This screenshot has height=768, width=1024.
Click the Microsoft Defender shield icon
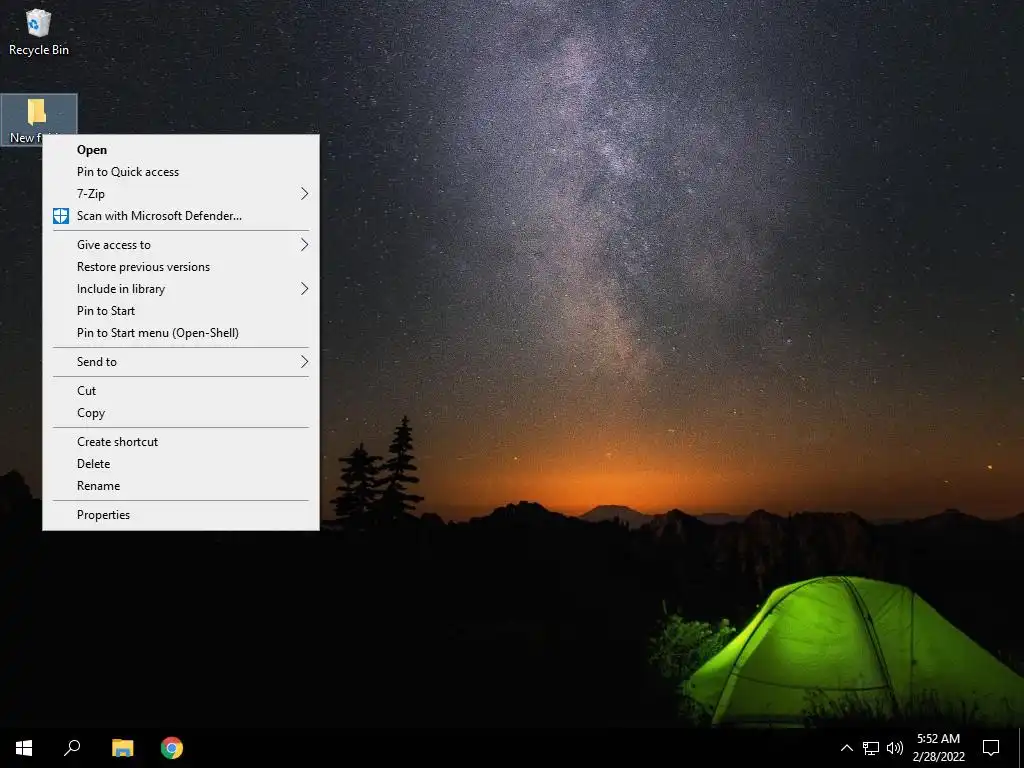pos(61,216)
